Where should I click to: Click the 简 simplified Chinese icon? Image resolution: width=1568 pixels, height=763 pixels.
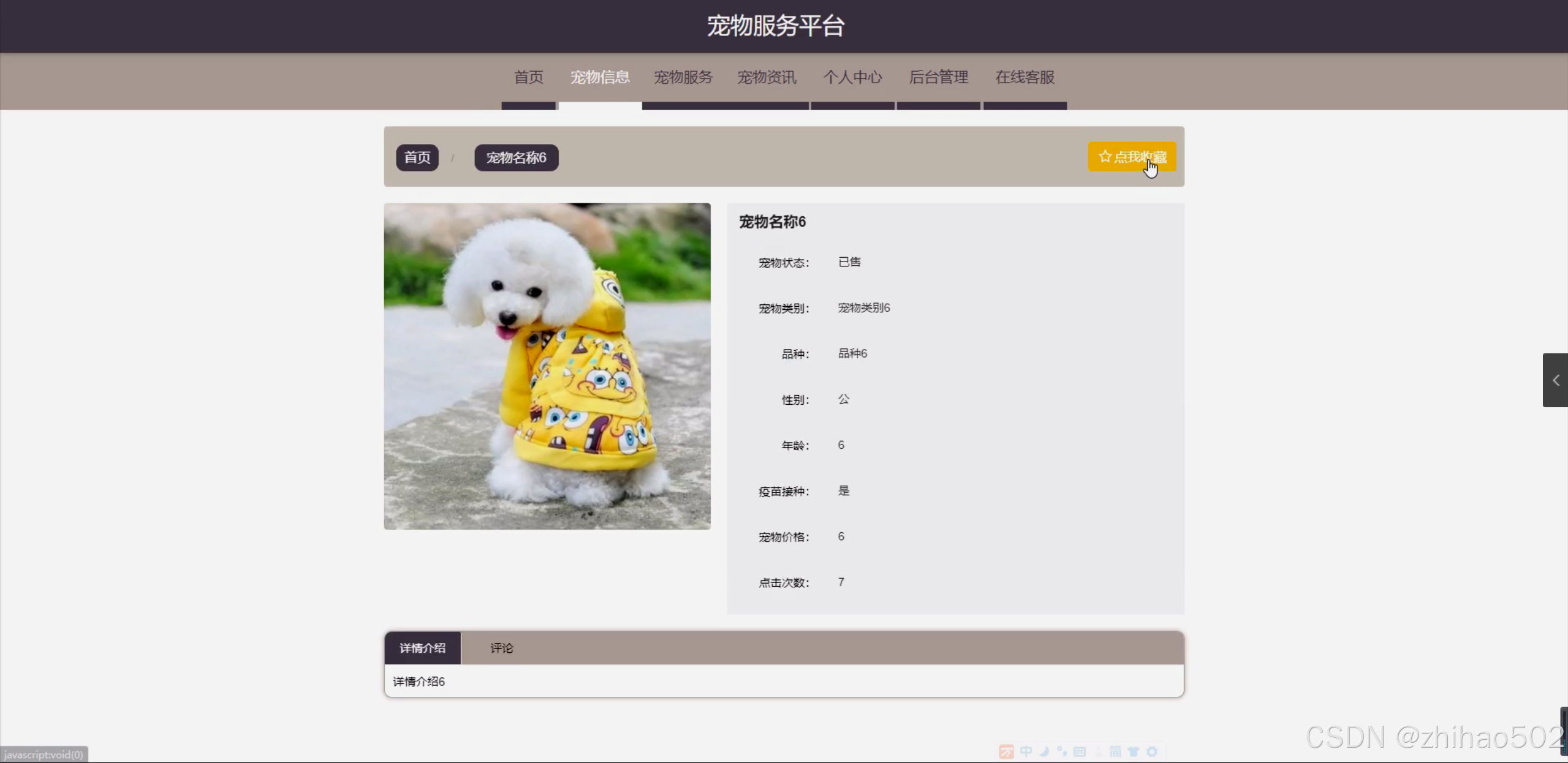coord(1115,751)
